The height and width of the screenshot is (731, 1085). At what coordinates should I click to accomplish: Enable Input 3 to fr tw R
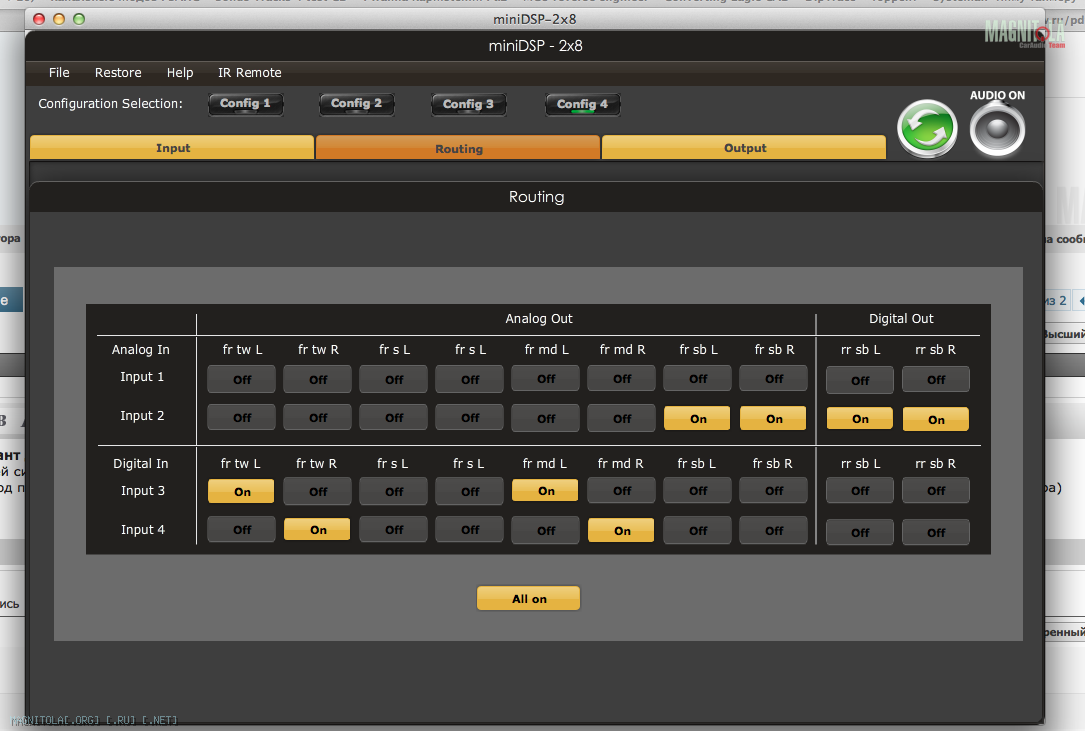(318, 491)
